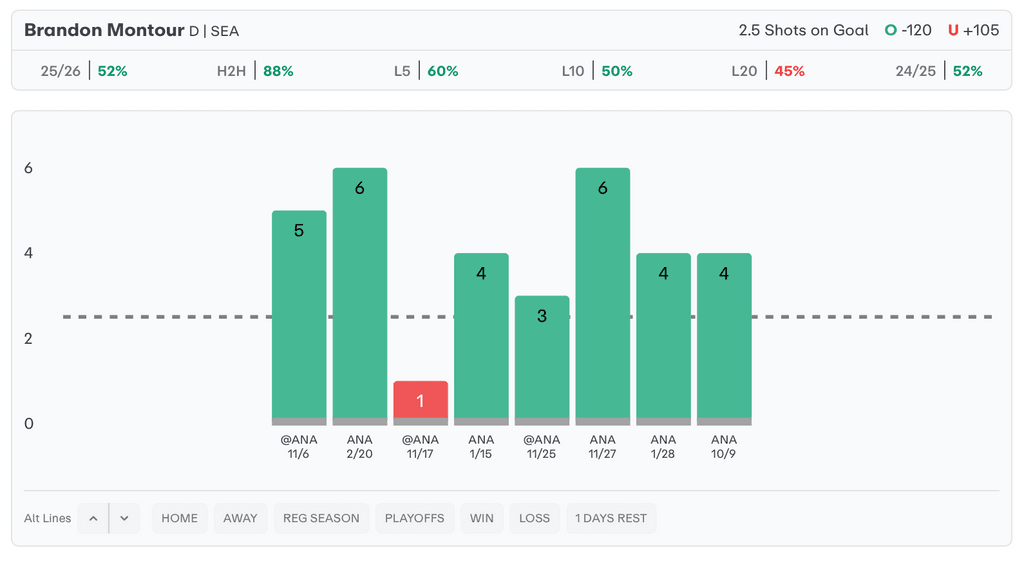Click the red Under 'U' icon
Screen dimensions: 1024x564
pyautogui.click(x=953, y=30)
